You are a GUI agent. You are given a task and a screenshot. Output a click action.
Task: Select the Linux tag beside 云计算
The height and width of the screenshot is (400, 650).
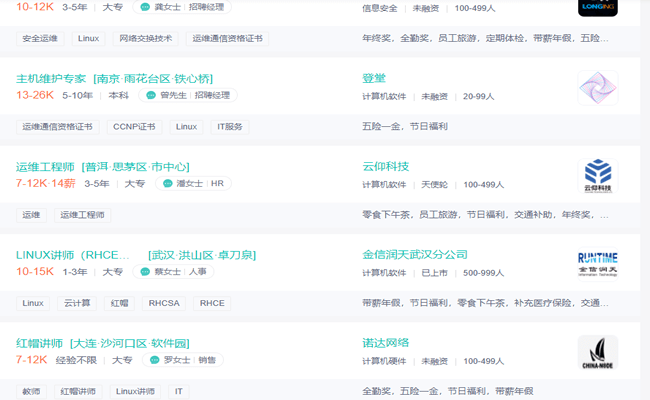(33, 303)
